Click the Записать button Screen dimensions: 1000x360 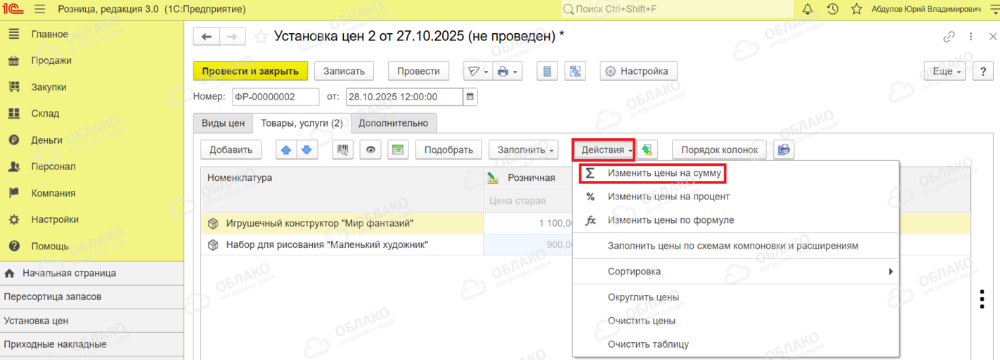click(344, 71)
